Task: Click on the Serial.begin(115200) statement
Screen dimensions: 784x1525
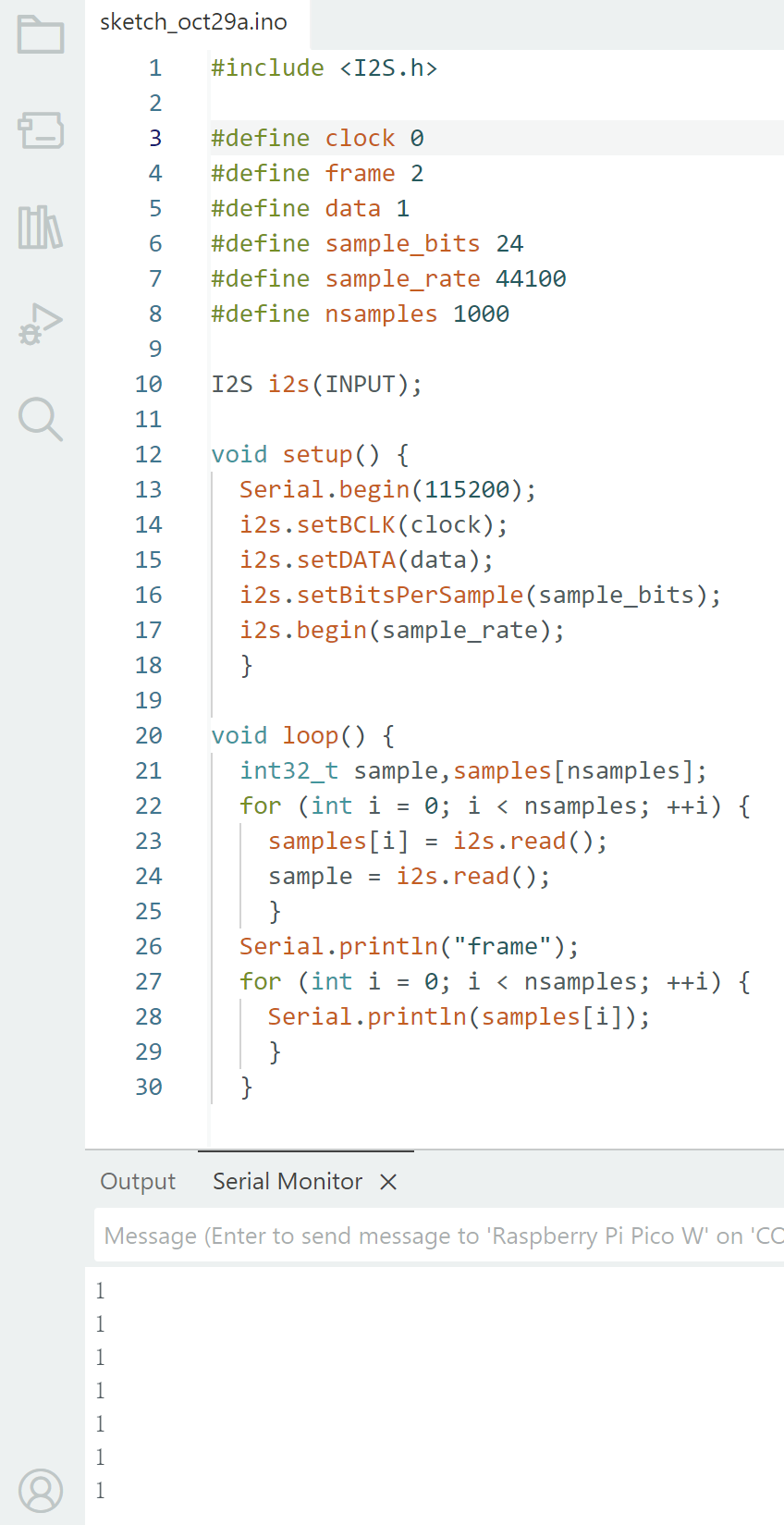Action: point(387,490)
